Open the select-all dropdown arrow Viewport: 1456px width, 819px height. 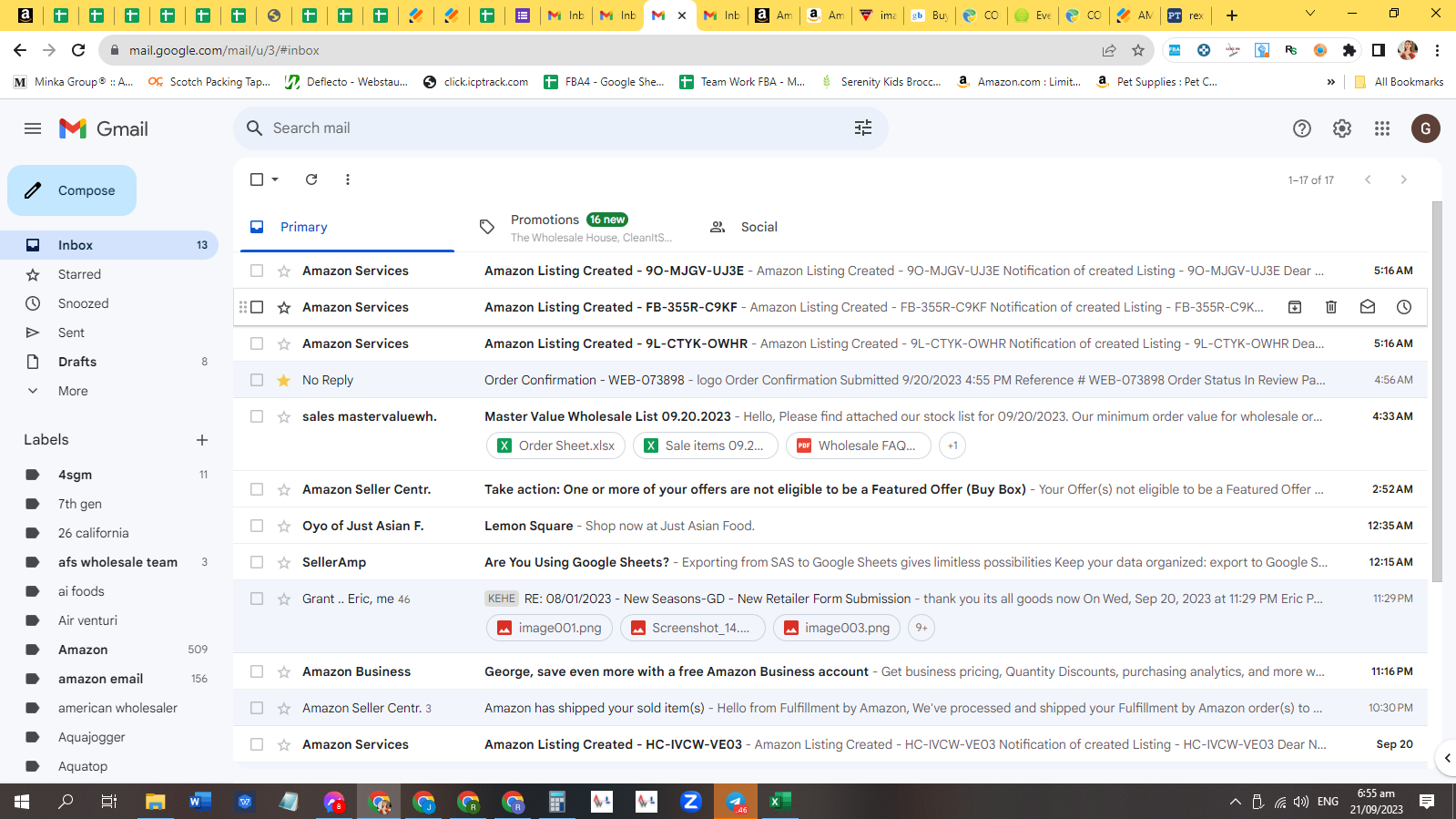pos(275,179)
